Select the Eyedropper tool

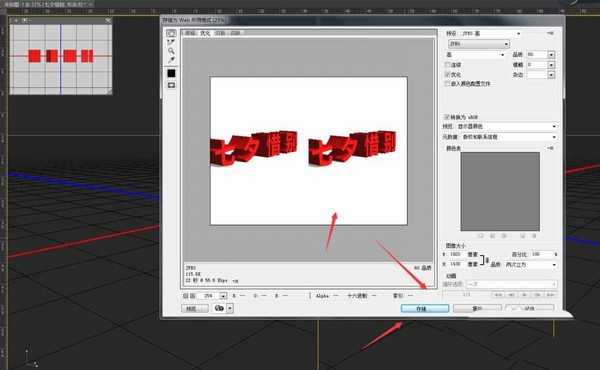(171, 60)
